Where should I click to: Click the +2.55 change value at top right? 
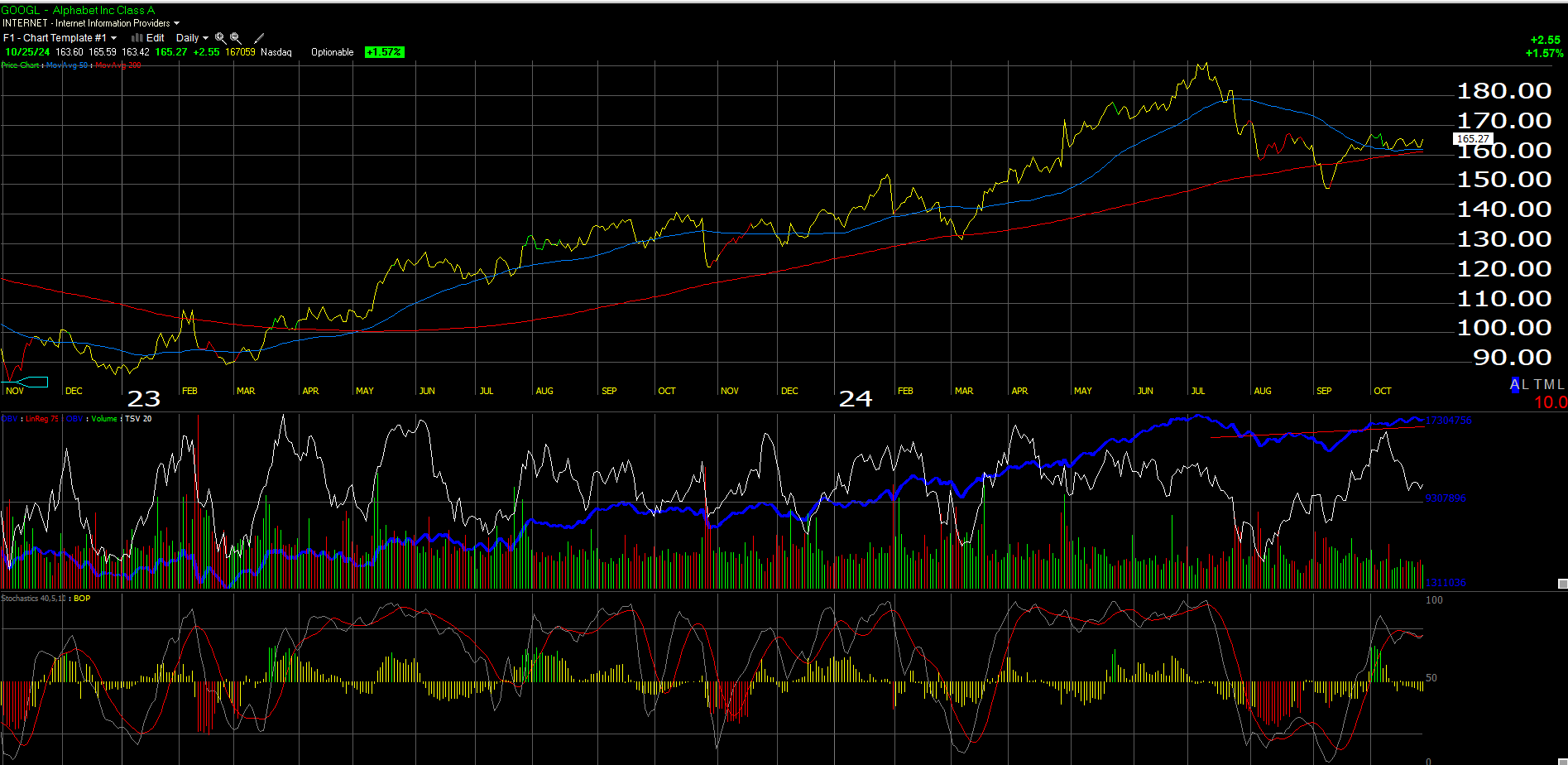1545,40
